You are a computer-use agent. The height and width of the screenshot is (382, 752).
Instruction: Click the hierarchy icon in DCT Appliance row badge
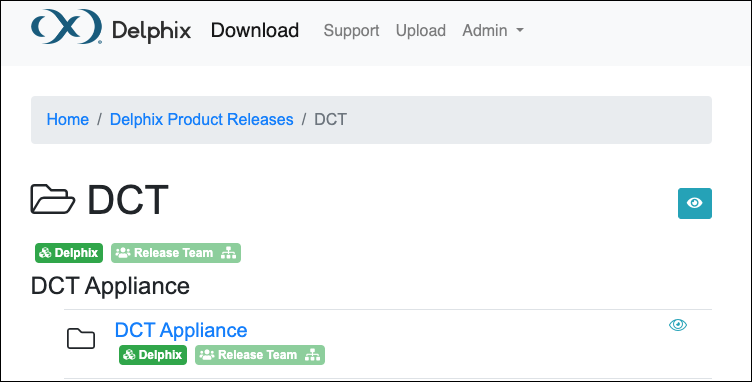(312, 355)
